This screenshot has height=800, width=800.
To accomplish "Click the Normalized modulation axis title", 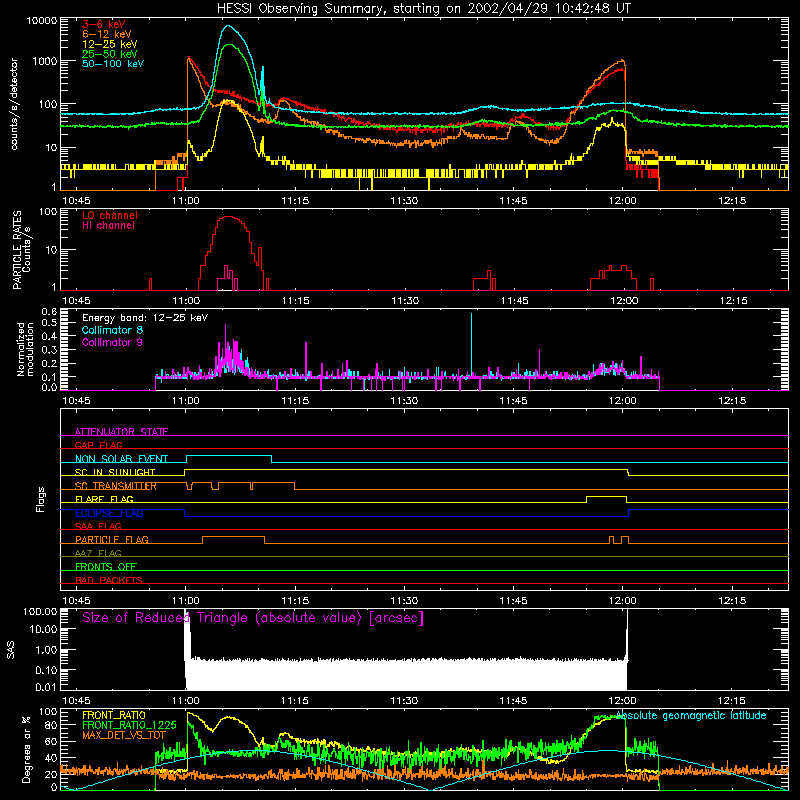I will click(25, 349).
